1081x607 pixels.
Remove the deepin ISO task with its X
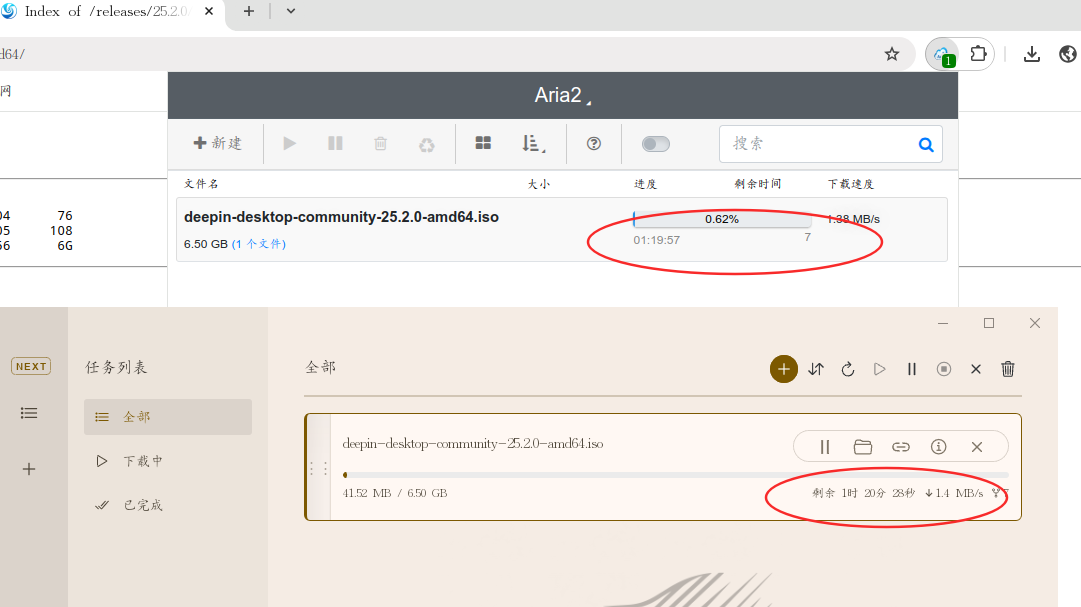977,447
